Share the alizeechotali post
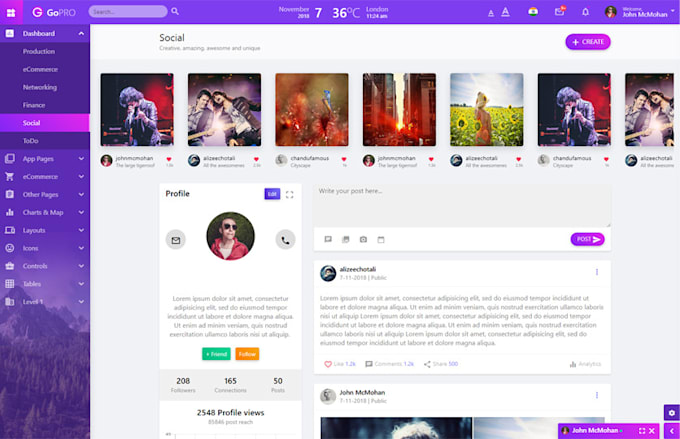Image resolution: width=680 pixels, height=439 pixels. coord(441,364)
